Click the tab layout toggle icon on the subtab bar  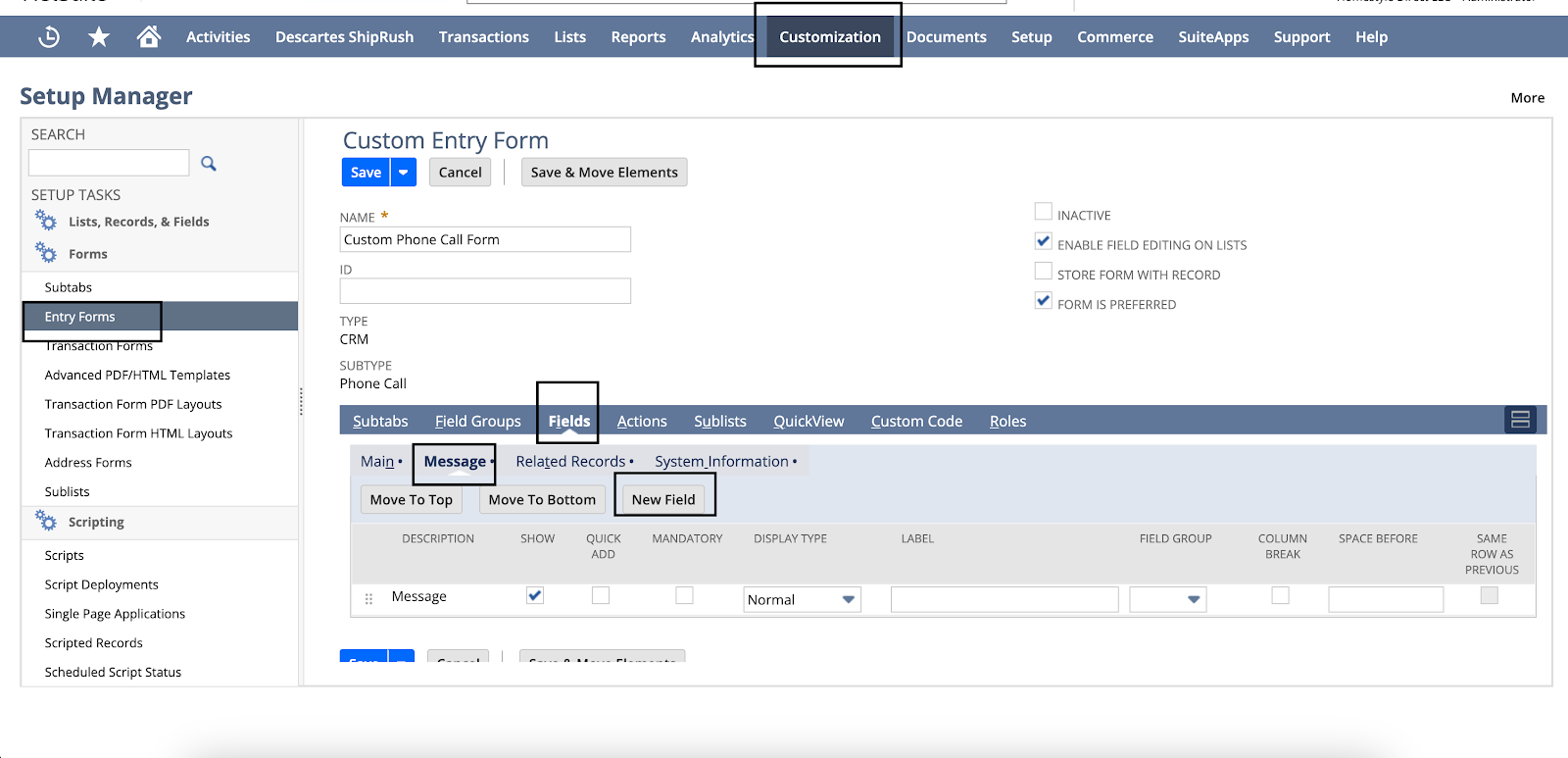[x=1520, y=420]
